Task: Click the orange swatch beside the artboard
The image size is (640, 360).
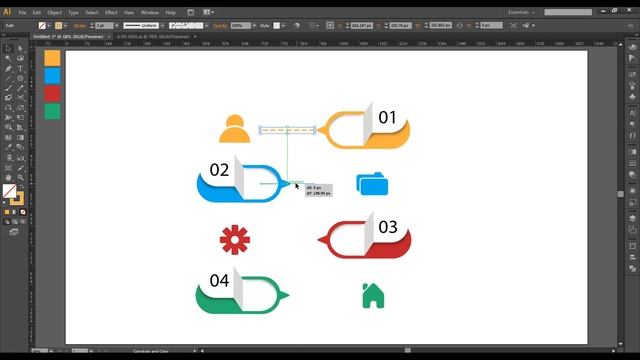Action: (x=52, y=58)
